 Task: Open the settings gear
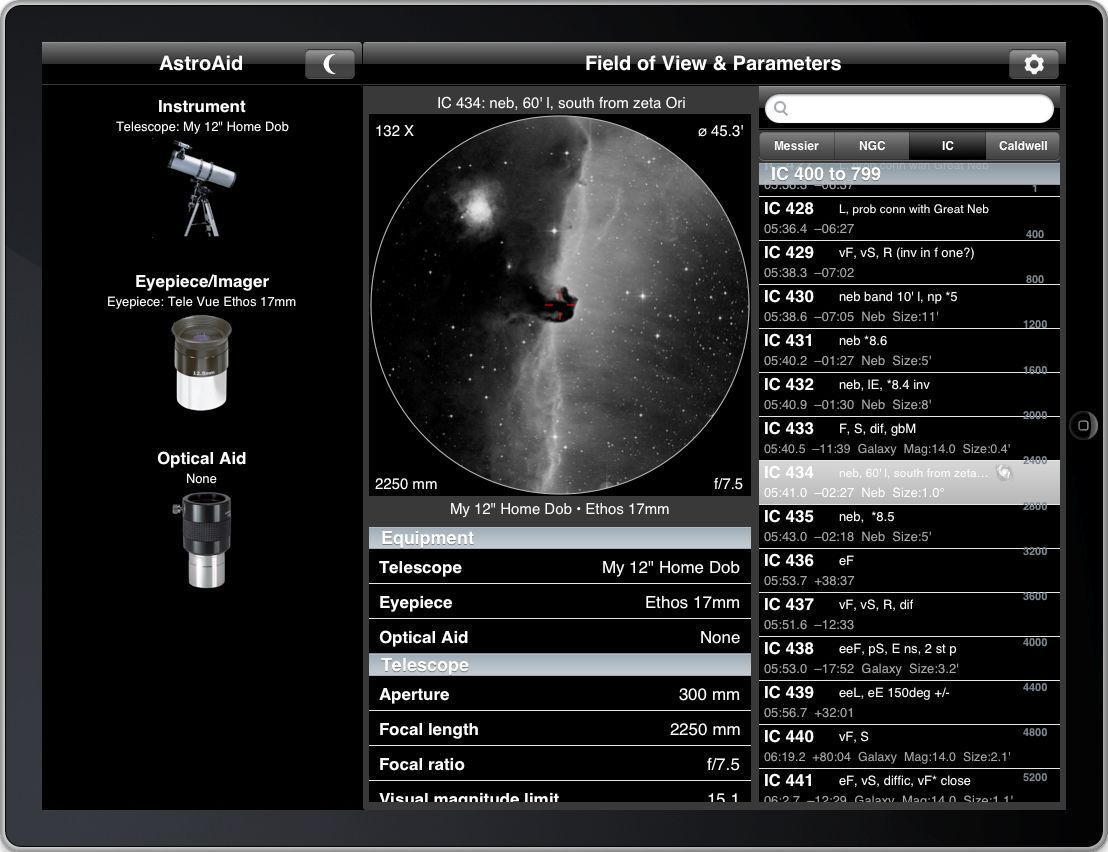(x=1033, y=63)
